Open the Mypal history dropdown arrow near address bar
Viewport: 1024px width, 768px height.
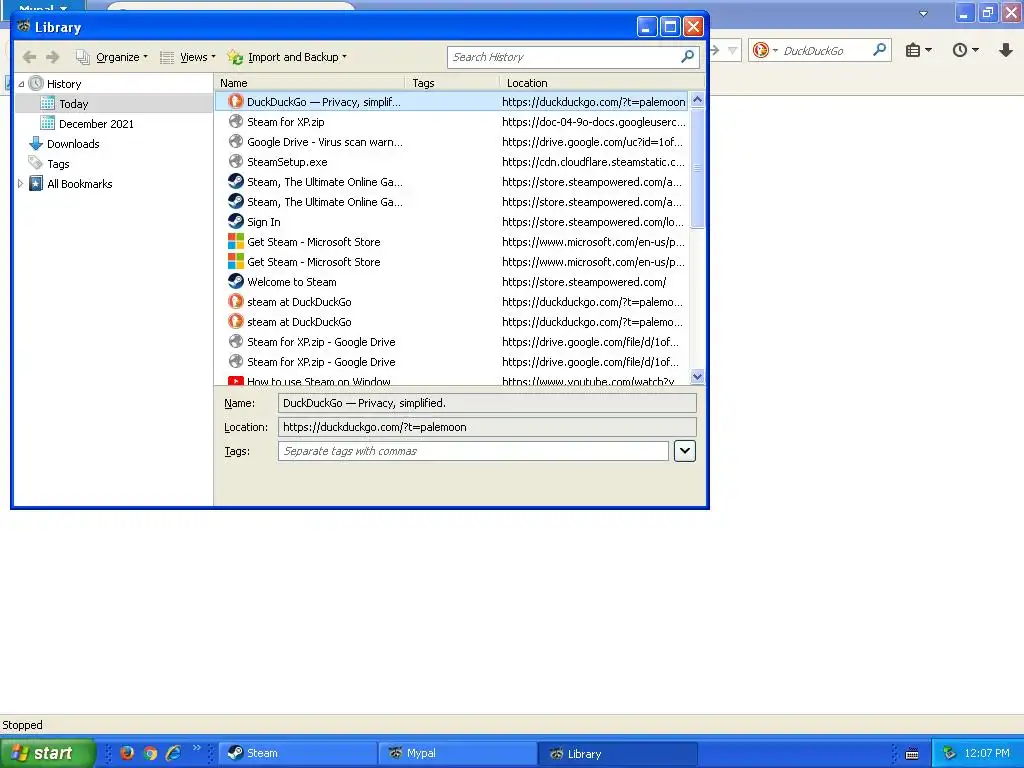pyautogui.click(x=732, y=50)
